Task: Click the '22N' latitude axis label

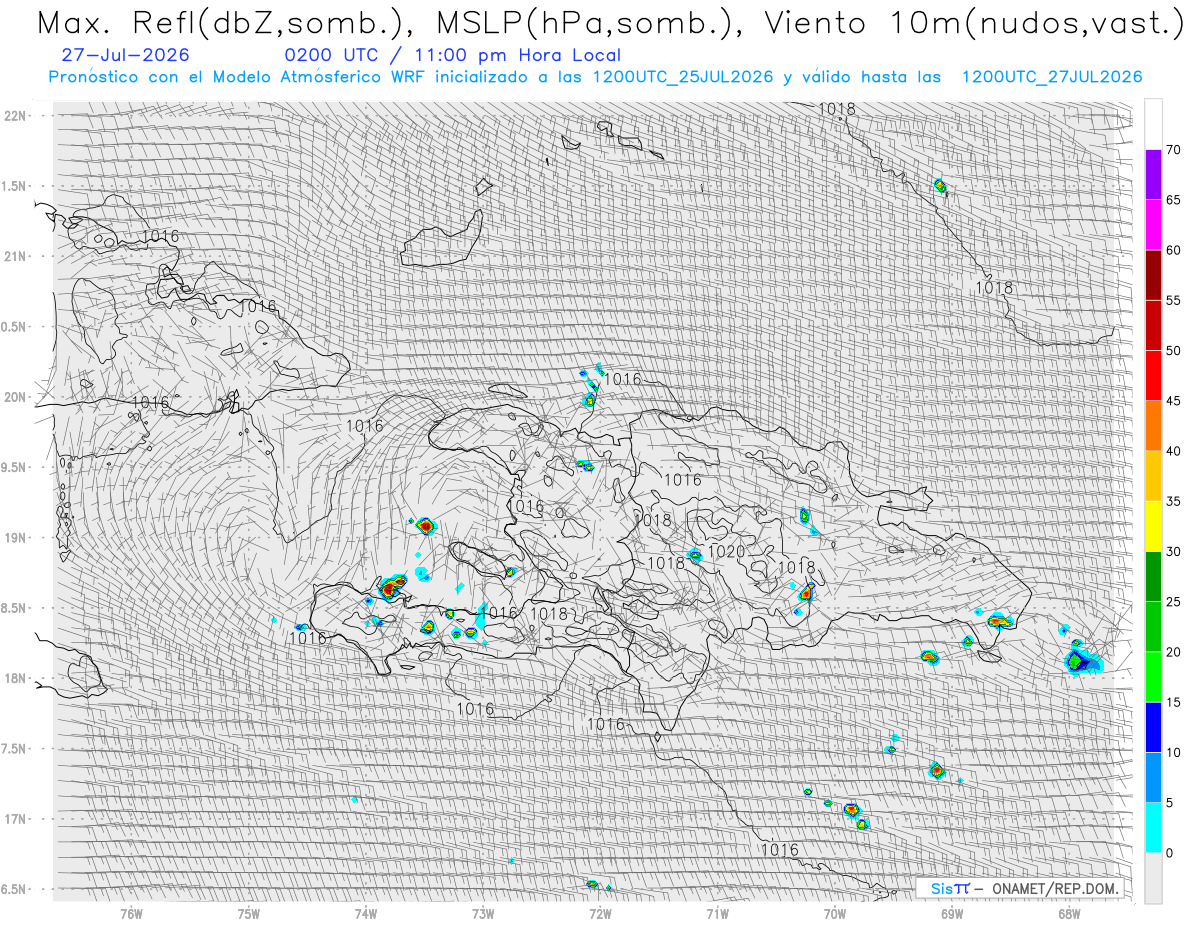Action: 14,115
